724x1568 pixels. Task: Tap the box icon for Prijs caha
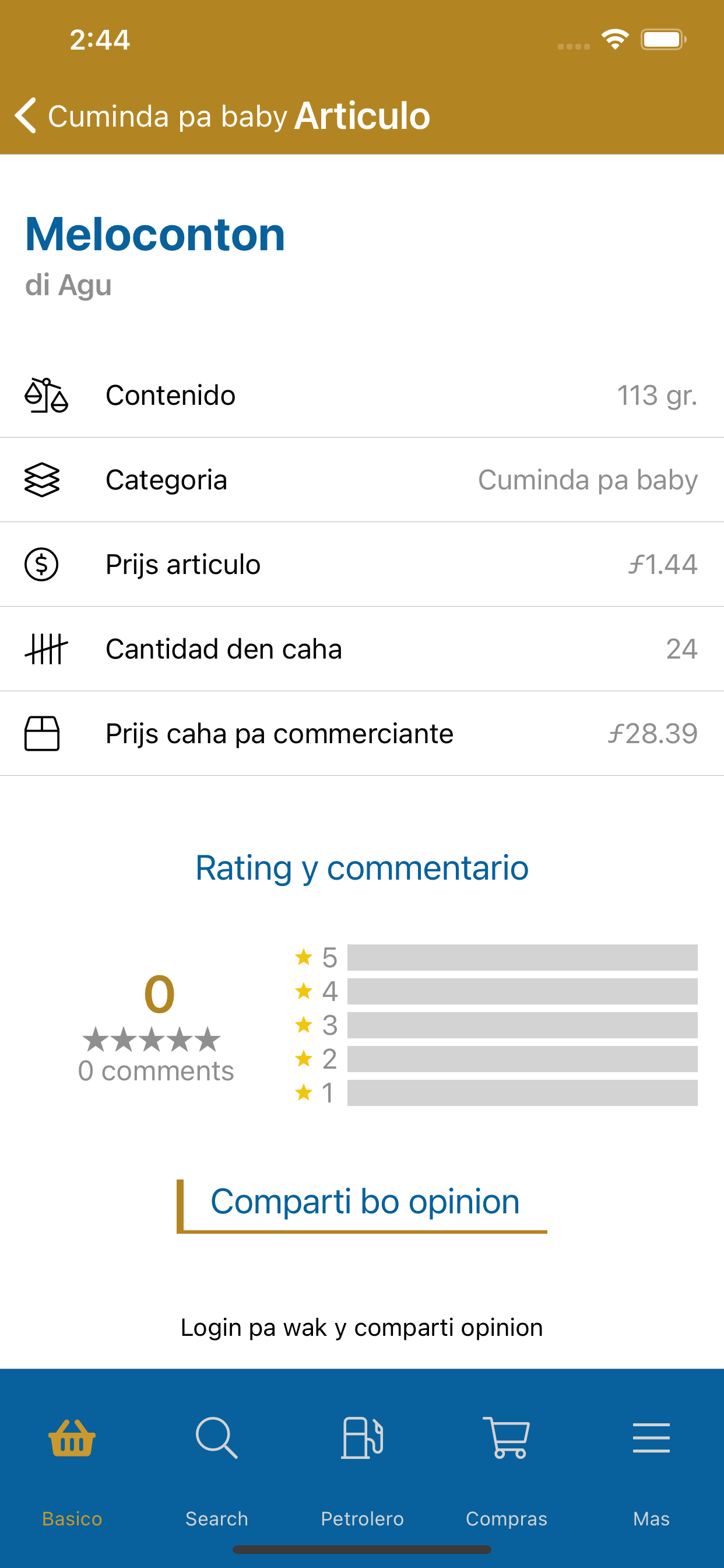[42, 733]
